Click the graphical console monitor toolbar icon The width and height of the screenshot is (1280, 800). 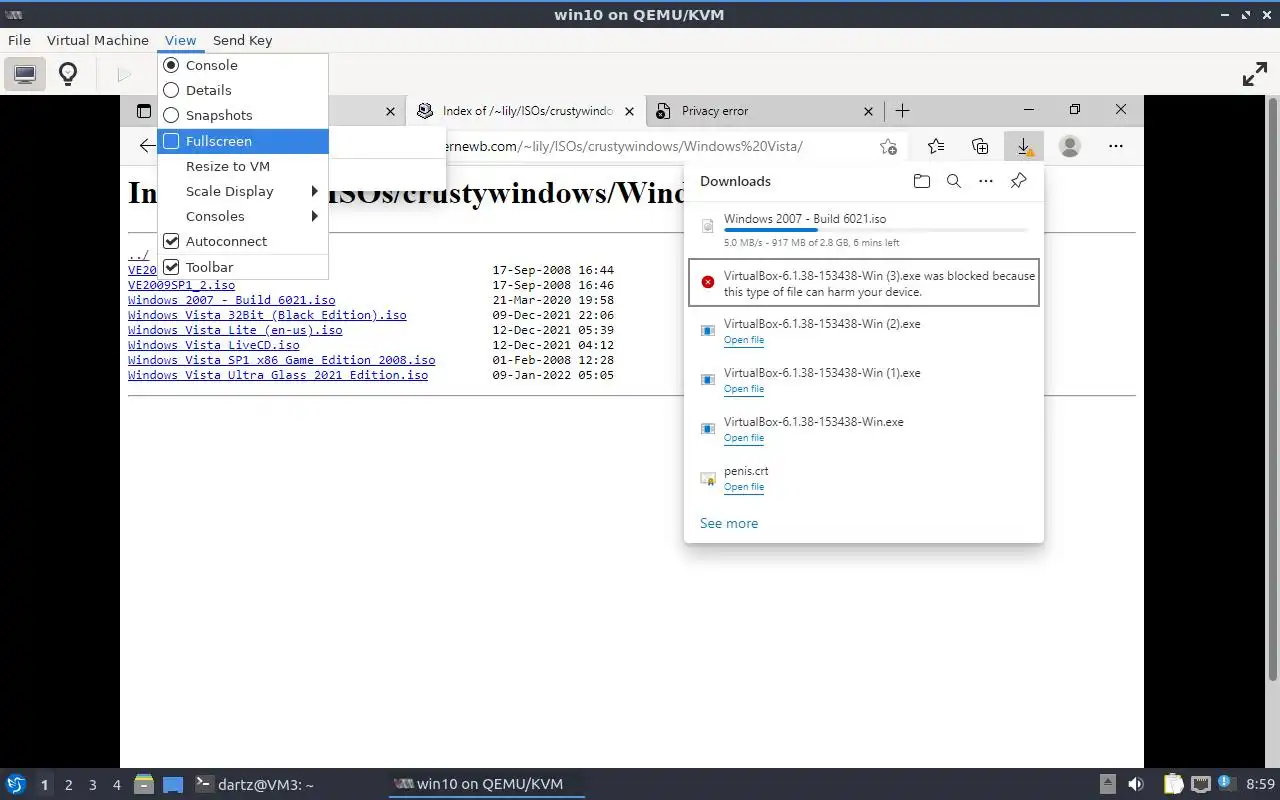(25, 74)
